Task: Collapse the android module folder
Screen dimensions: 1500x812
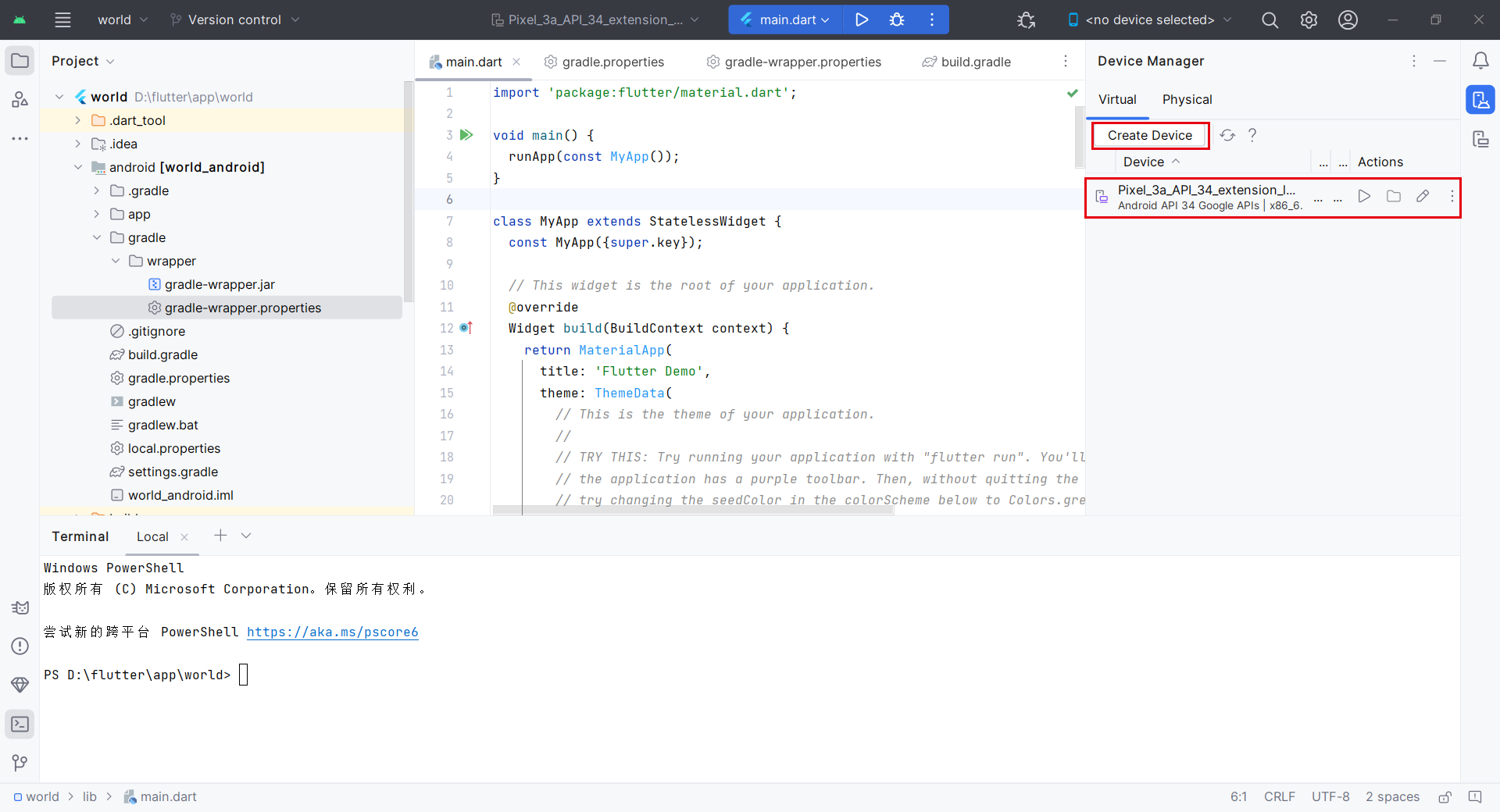Action: [x=77, y=167]
